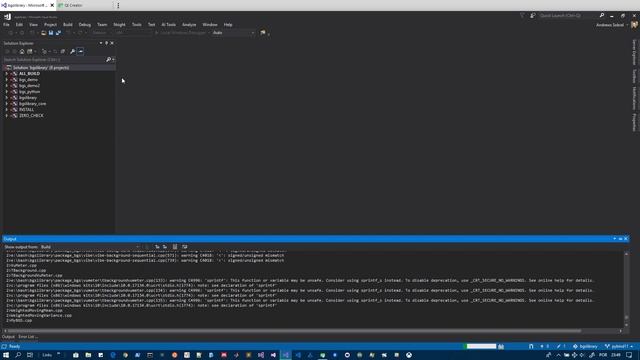Expand the bgs_demo2 project
The height and width of the screenshot is (360, 640).
(x=7, y=86)
